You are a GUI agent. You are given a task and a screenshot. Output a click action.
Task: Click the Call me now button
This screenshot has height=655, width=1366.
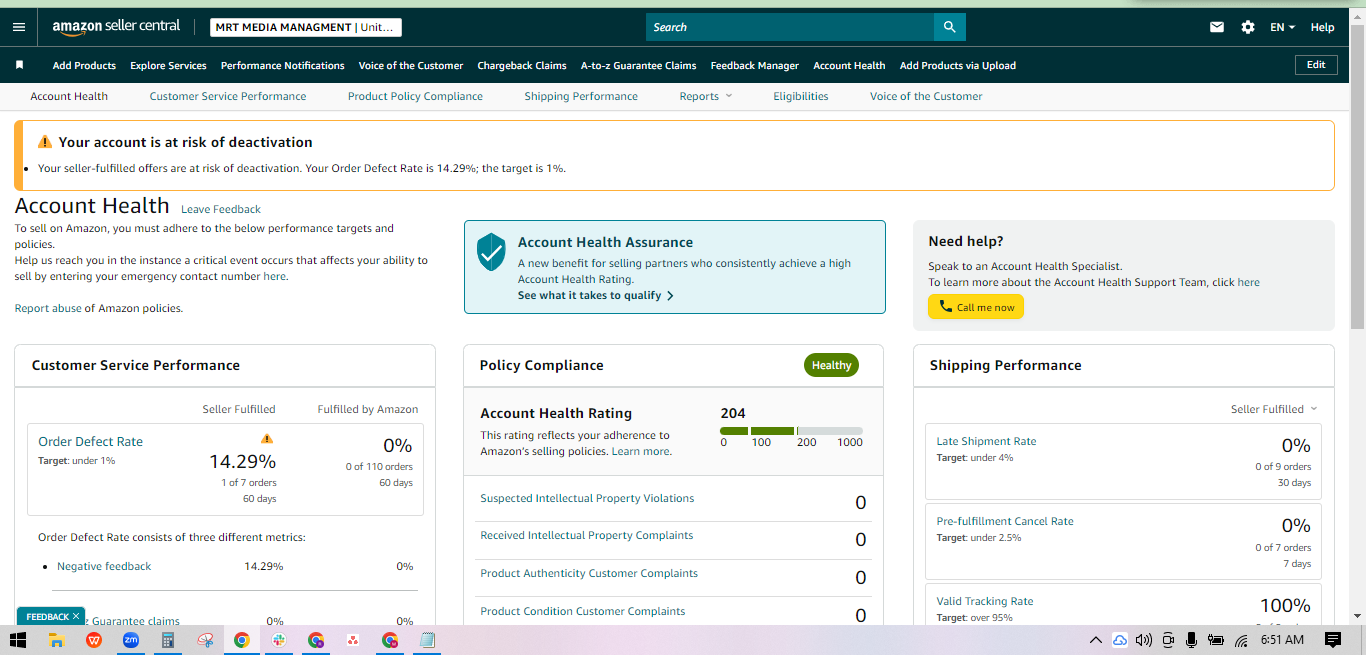976,307
